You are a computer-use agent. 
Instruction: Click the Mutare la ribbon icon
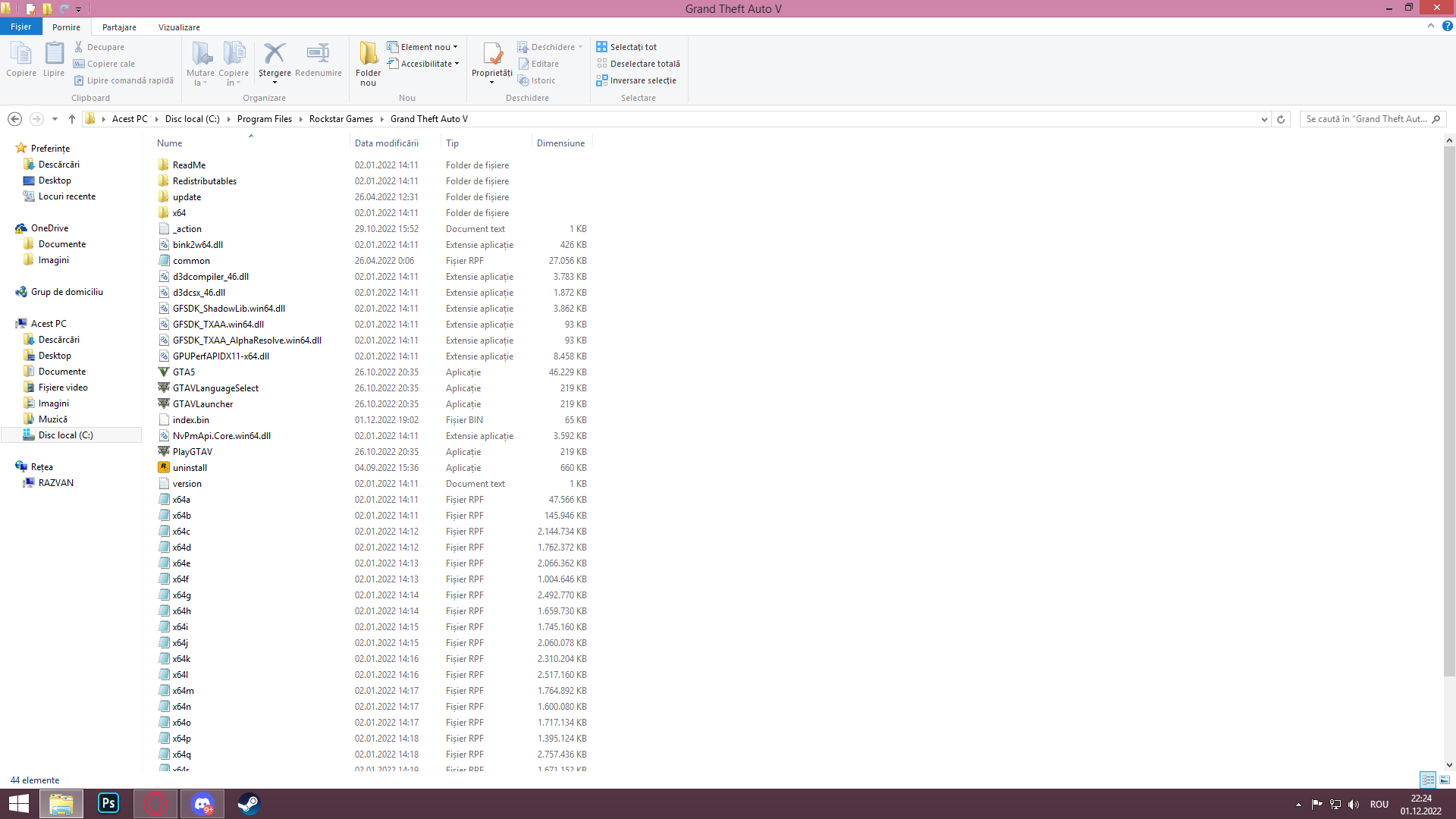click(x=201, y=64)
